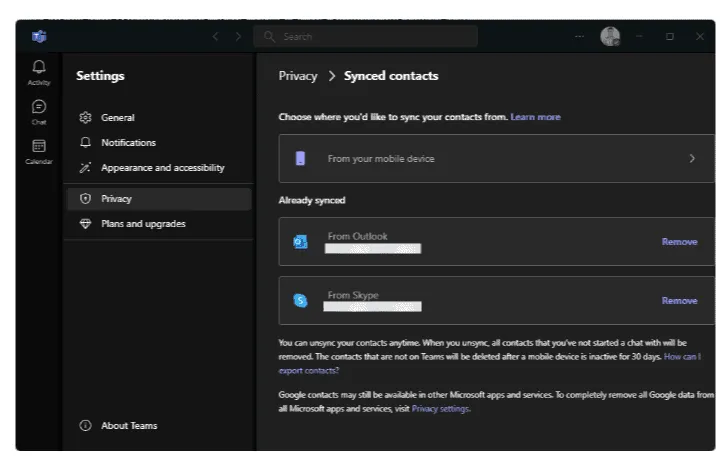Click the Privacy breadcrumb link
This screenshot has height=456, width=725.
(x=297, y=76)
